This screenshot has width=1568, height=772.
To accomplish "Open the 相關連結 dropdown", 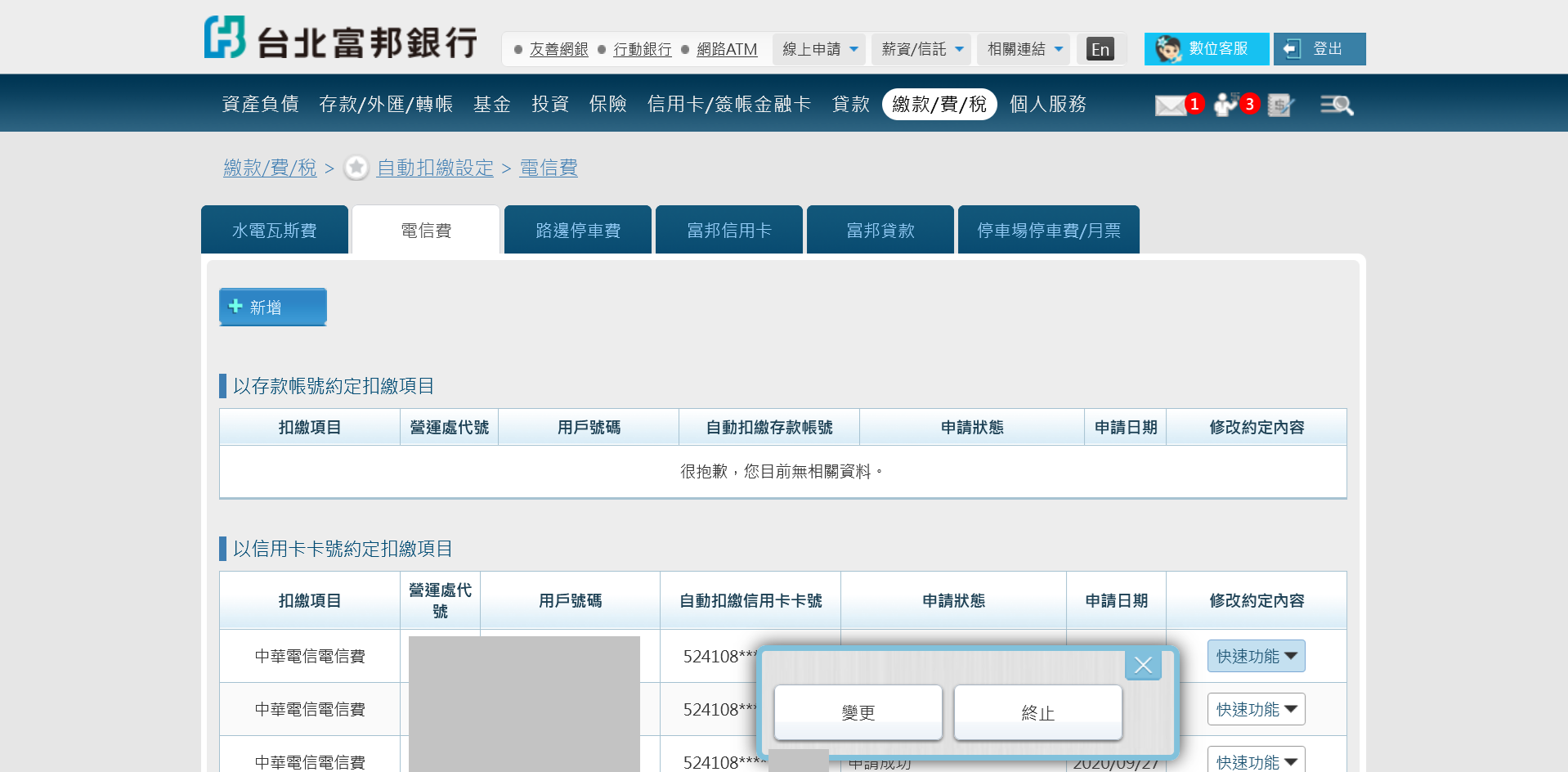I will click(x=1025, y=49).
